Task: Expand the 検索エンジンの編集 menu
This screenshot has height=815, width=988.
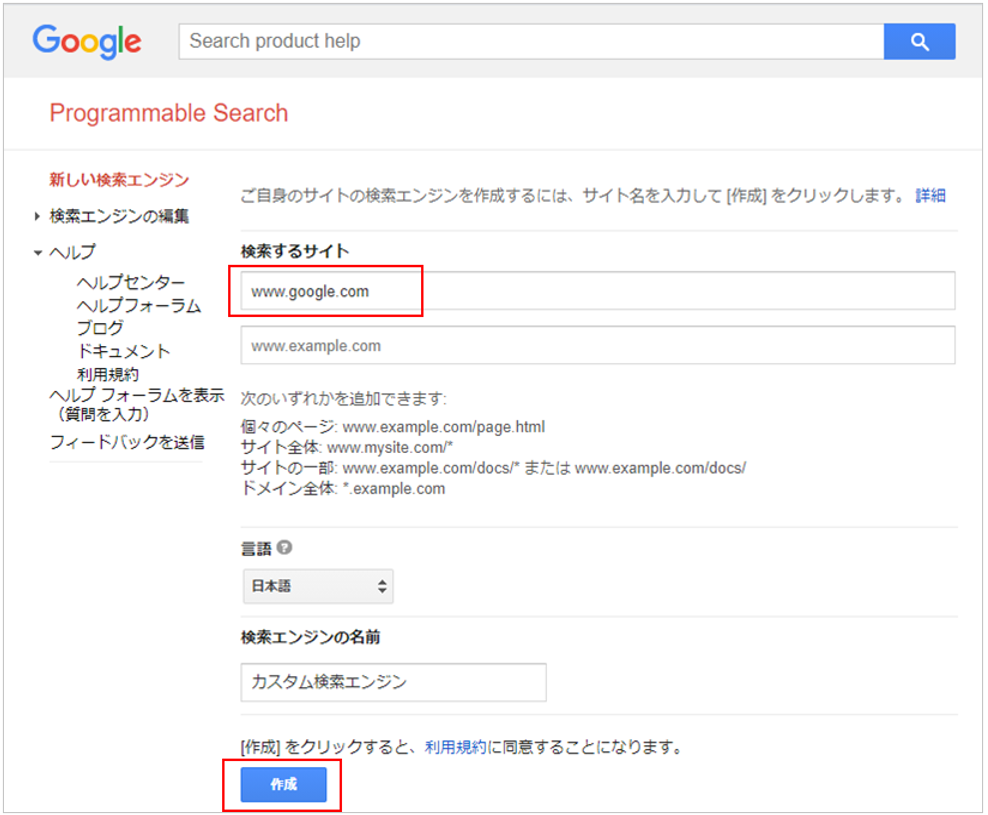Action: click(118, 216)
